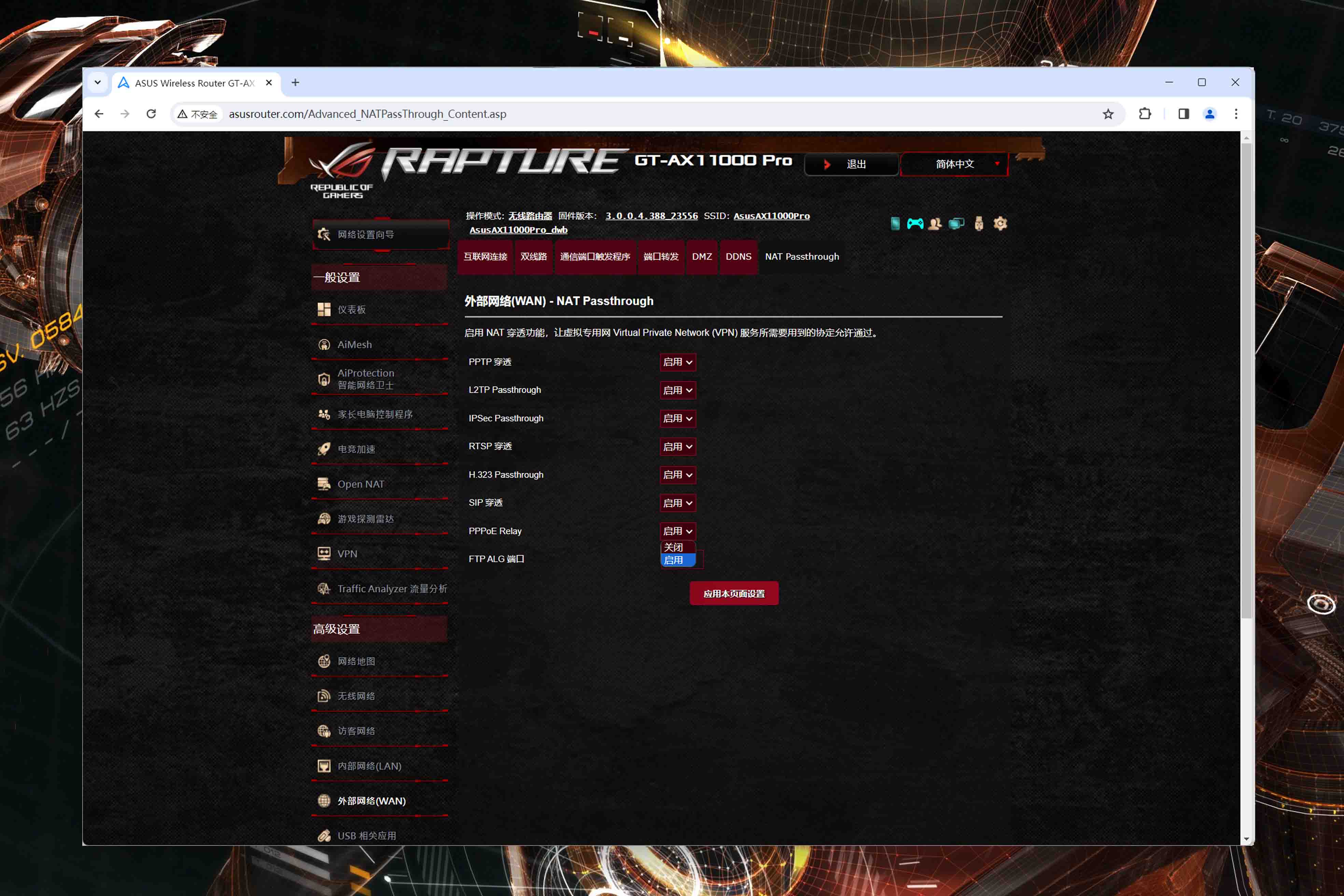Click 应用本页面设置 apply button
Screen dimensions: 1344x896
point(734,594)
